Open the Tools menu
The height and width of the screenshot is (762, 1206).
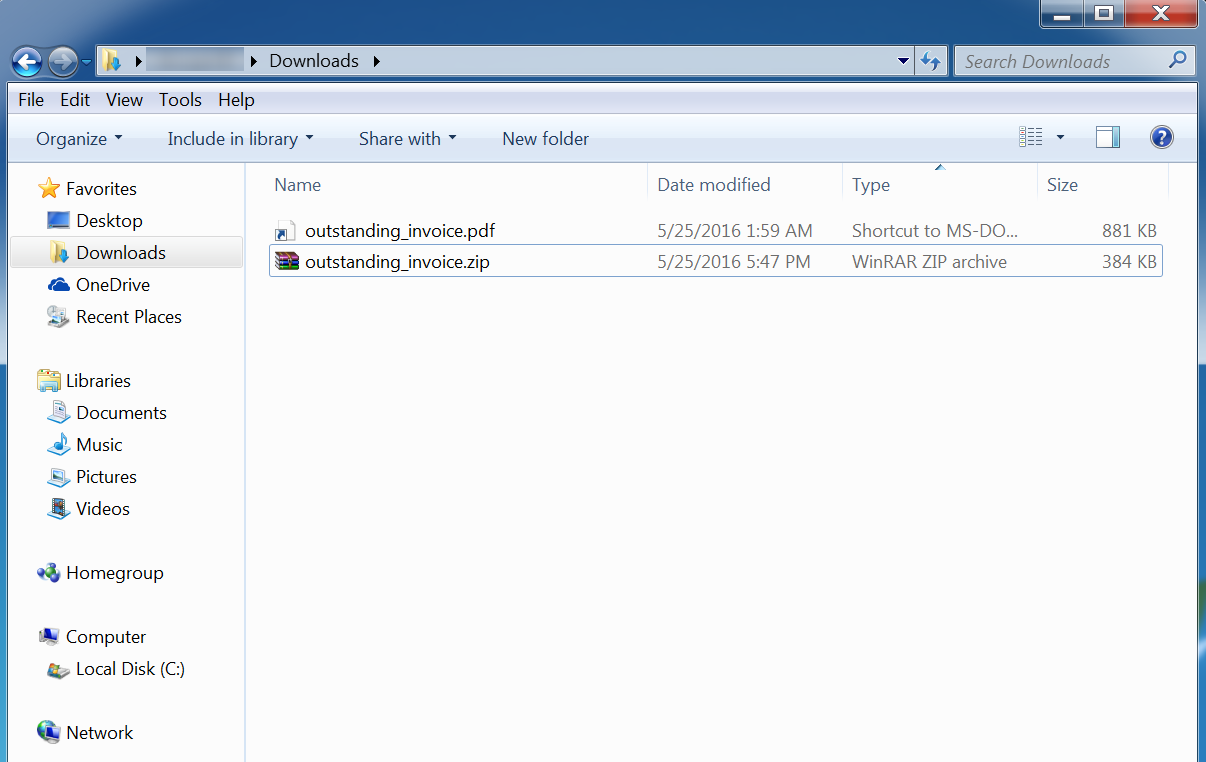180,100
